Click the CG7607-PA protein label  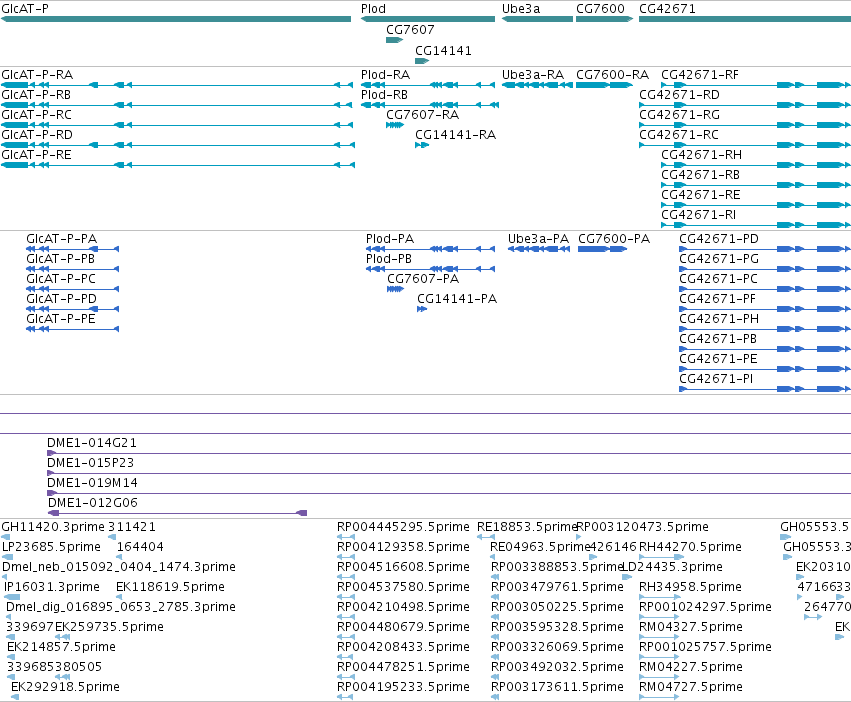point(423,279)
